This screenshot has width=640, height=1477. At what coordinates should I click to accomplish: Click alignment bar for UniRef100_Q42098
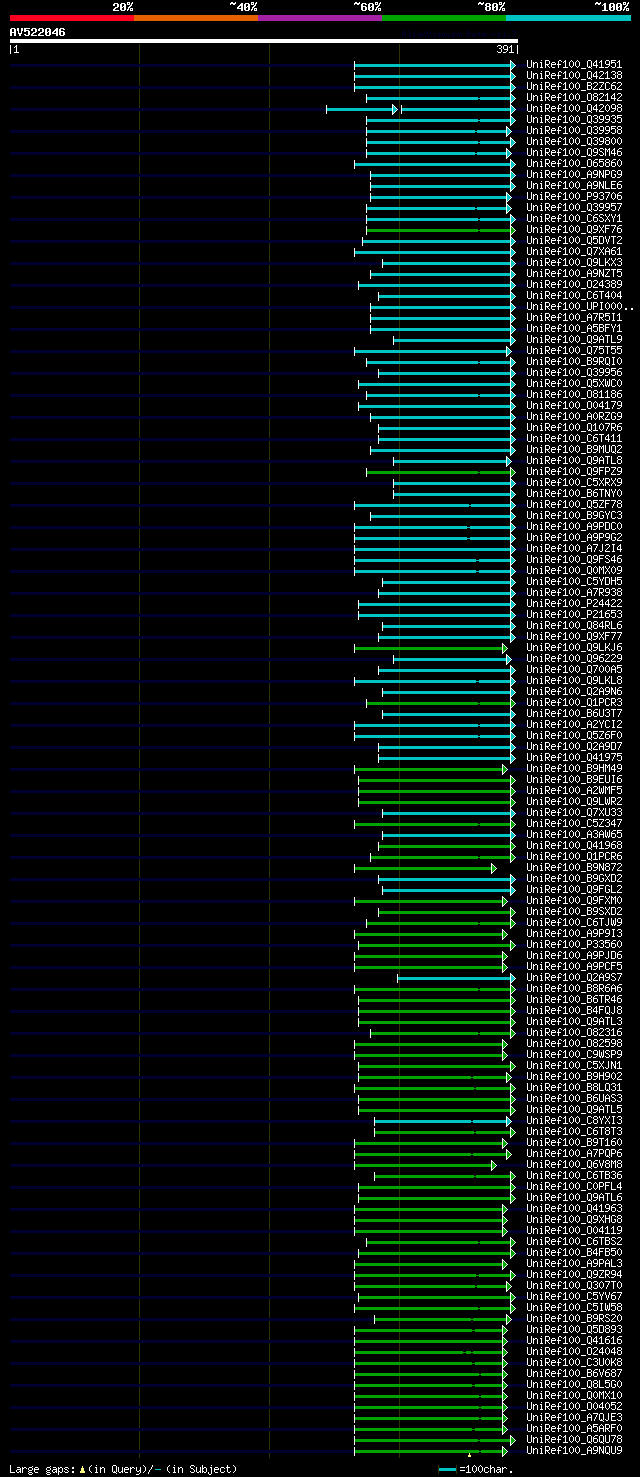pos(420,108)
